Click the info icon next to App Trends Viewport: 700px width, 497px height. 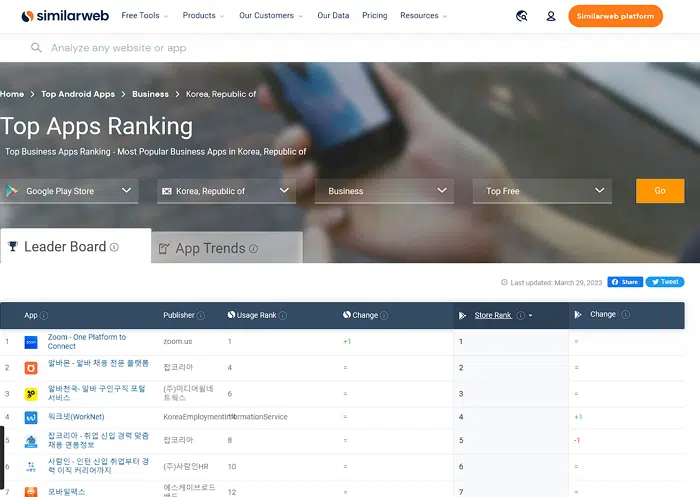pyautogui.click(x=254, y=248)
